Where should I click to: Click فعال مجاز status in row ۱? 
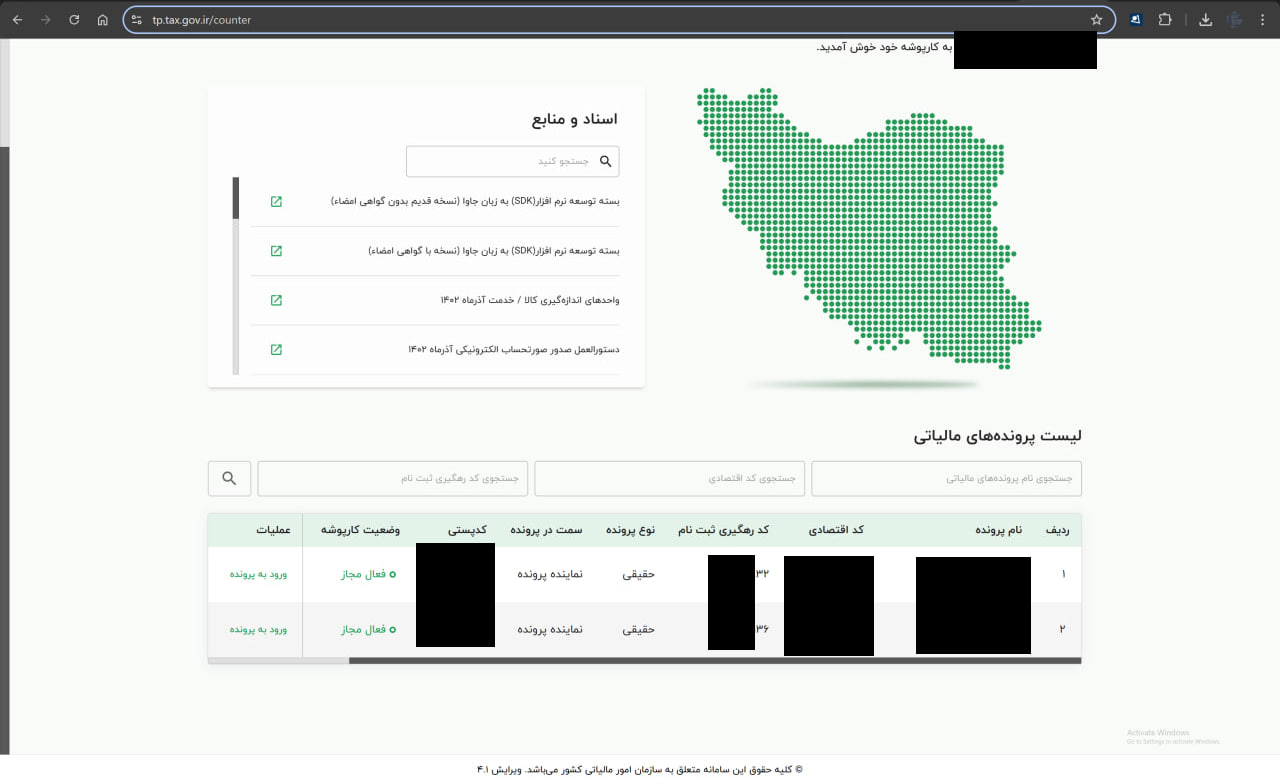click(368, 574)
